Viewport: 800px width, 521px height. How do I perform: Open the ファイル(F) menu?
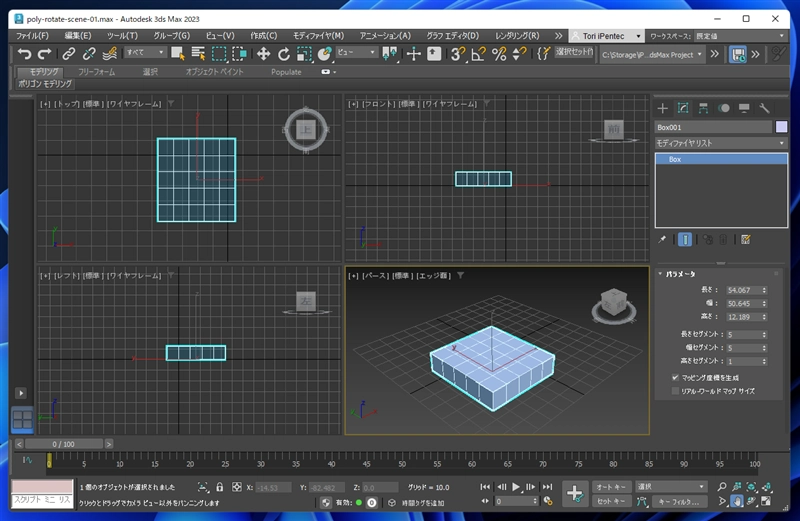coord(32,36)
